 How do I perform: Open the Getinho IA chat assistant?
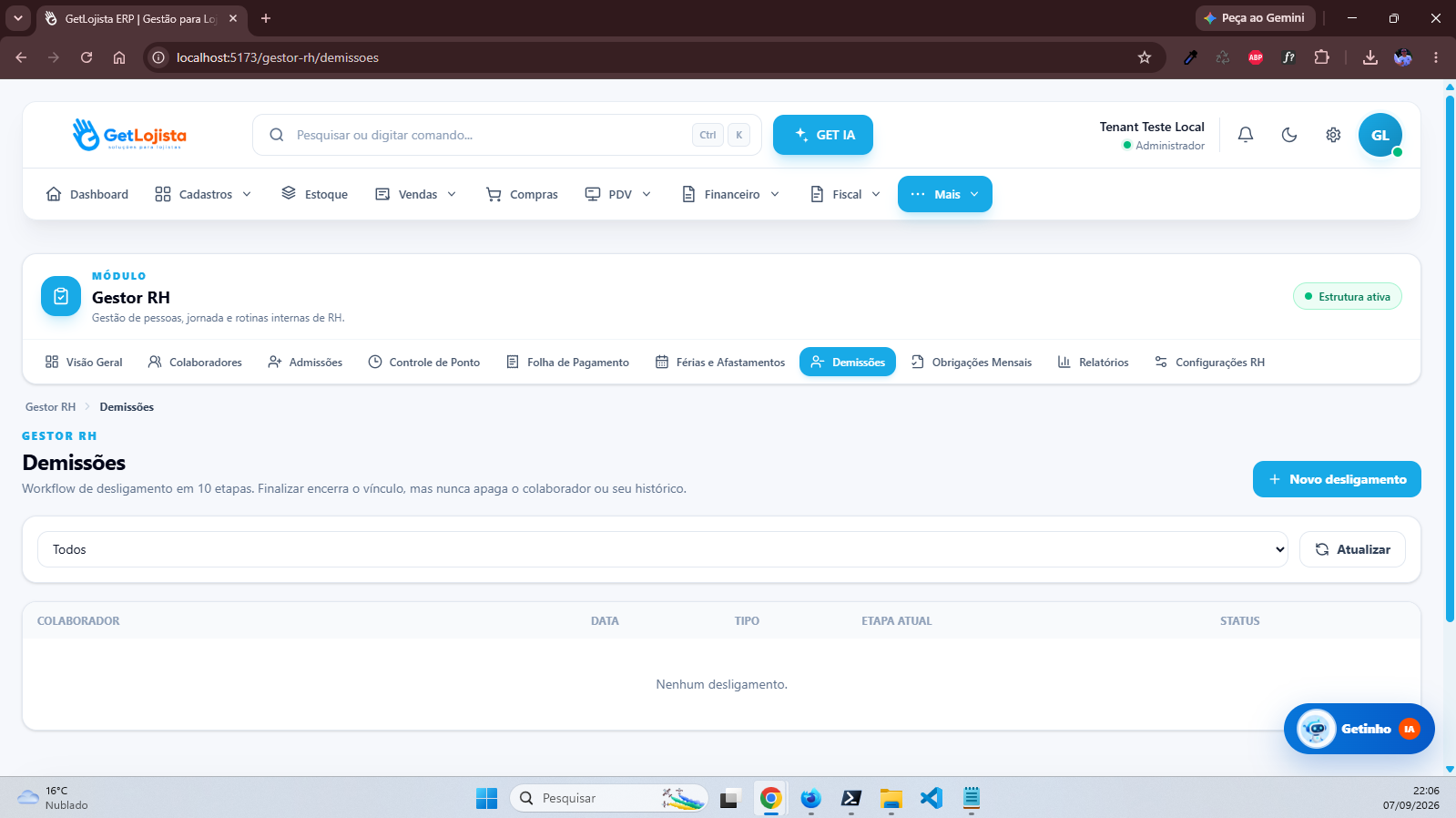(1359, 729)
